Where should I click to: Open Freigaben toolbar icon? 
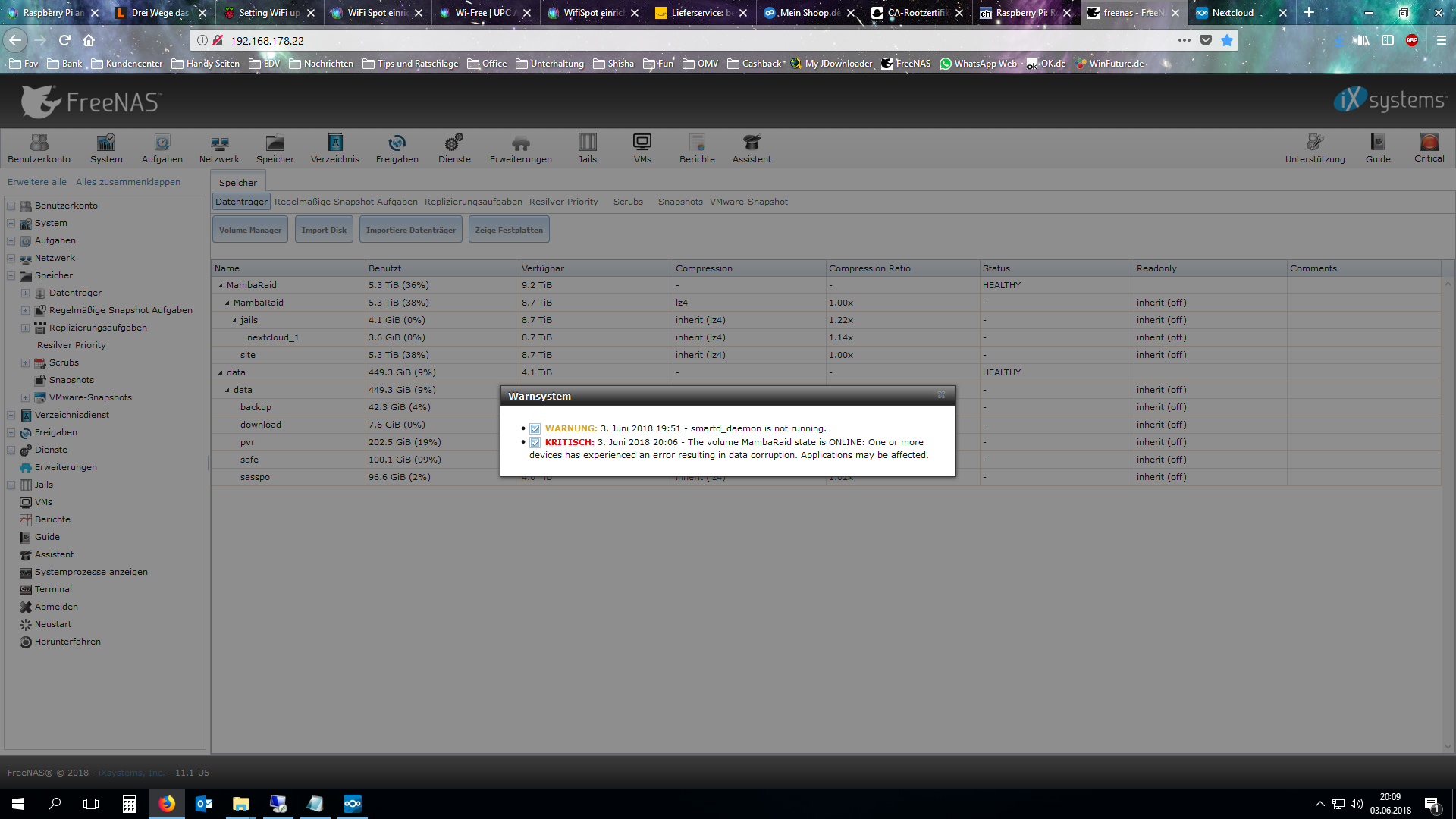pos(397,148)
